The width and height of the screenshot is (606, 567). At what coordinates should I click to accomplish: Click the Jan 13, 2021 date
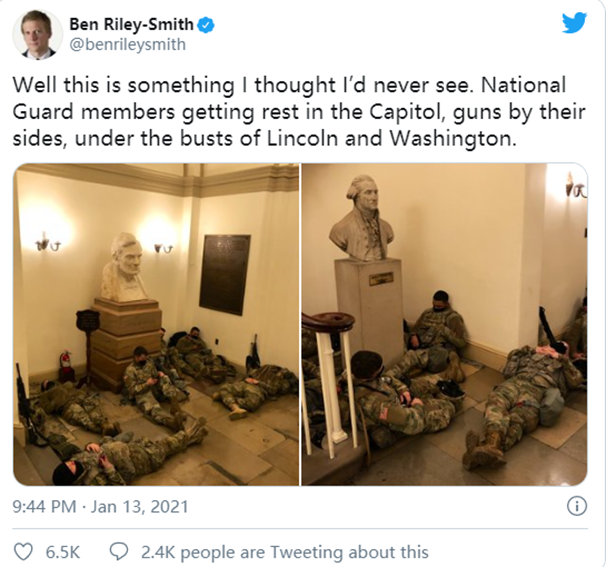point(140,506)
